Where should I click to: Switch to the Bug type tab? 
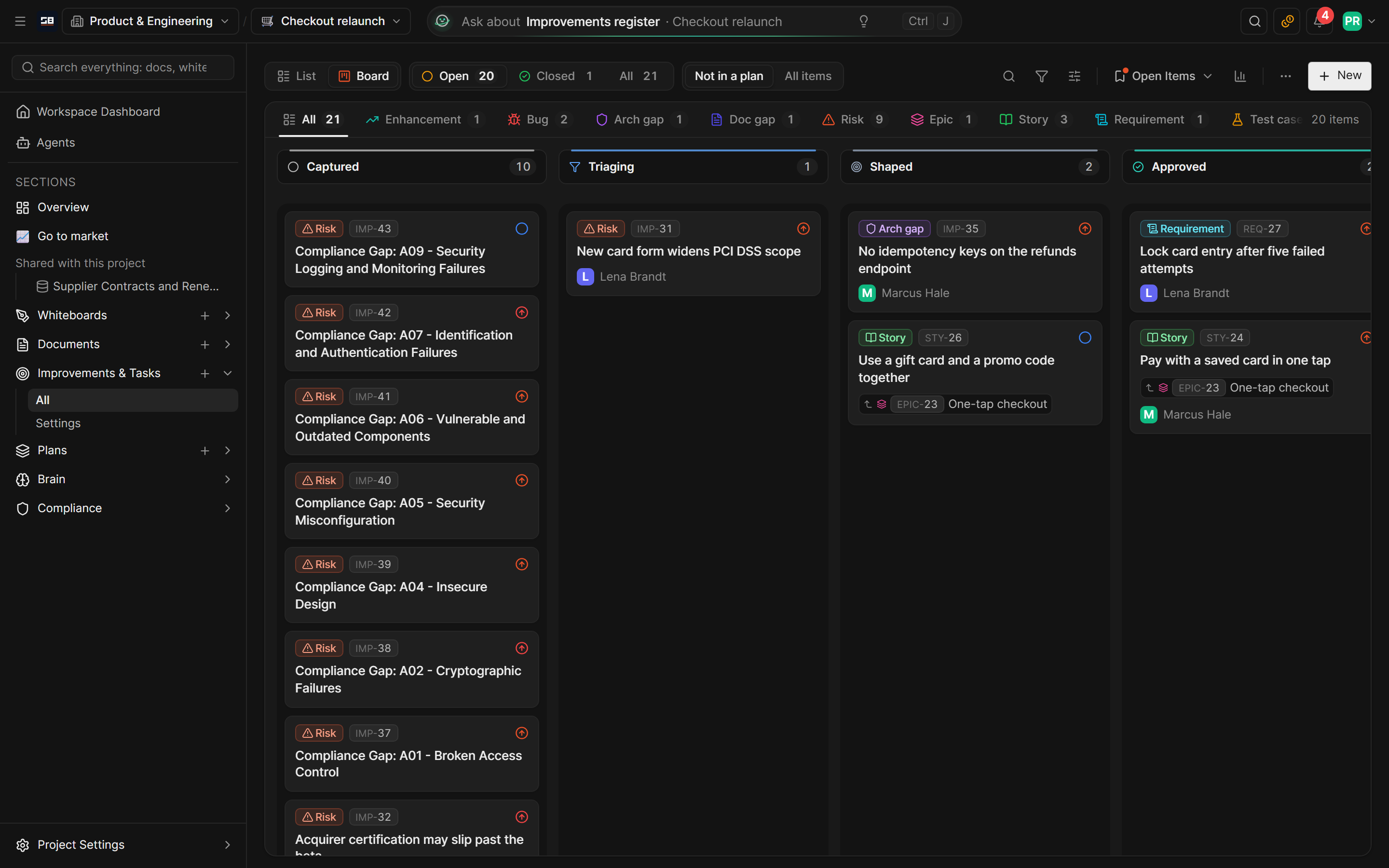(x=538, y=120)
